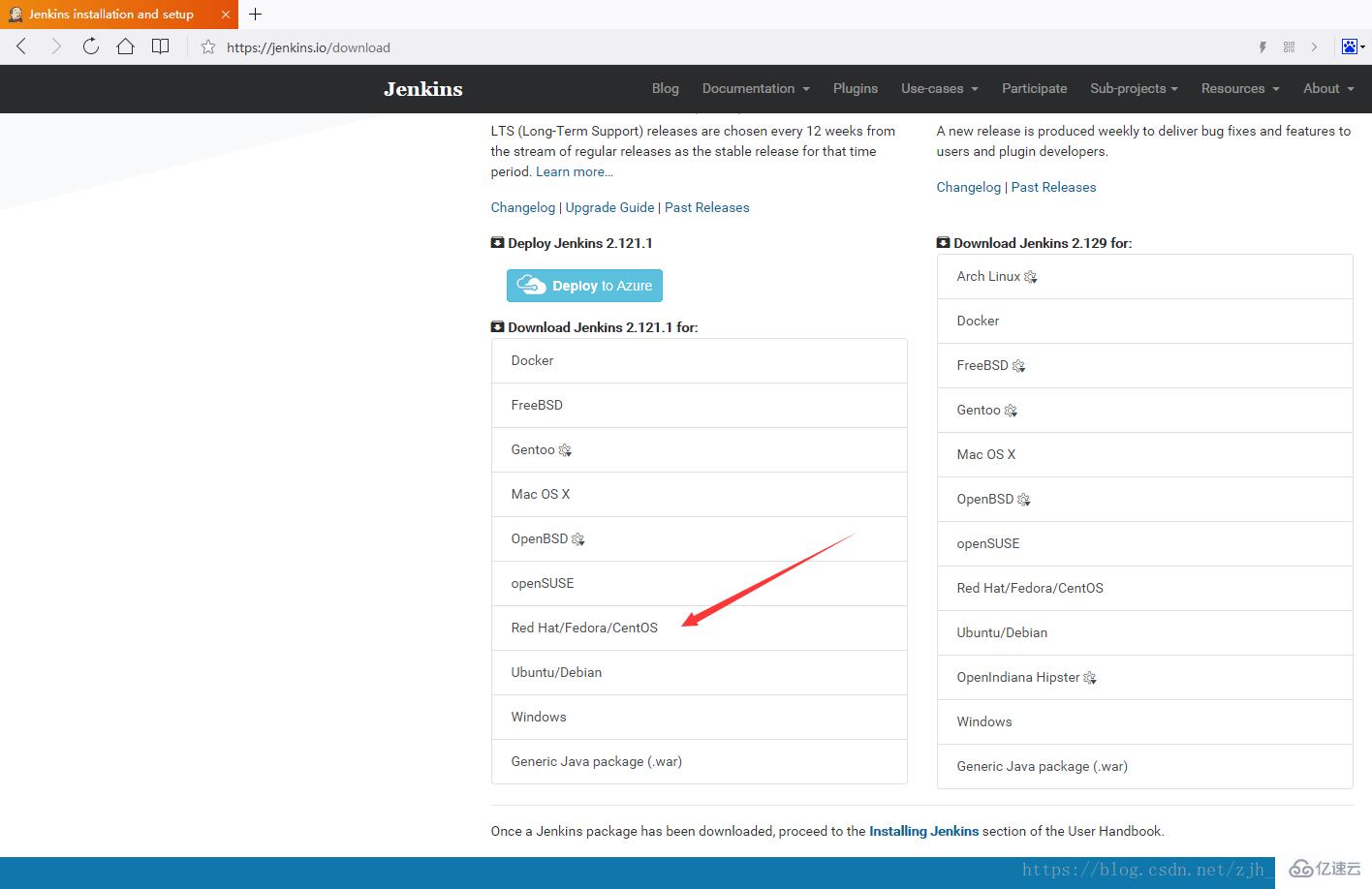Close the Jenkins installation and setup tab
This screenshot has width=1372, height=889.
click(x=225, y=15)
